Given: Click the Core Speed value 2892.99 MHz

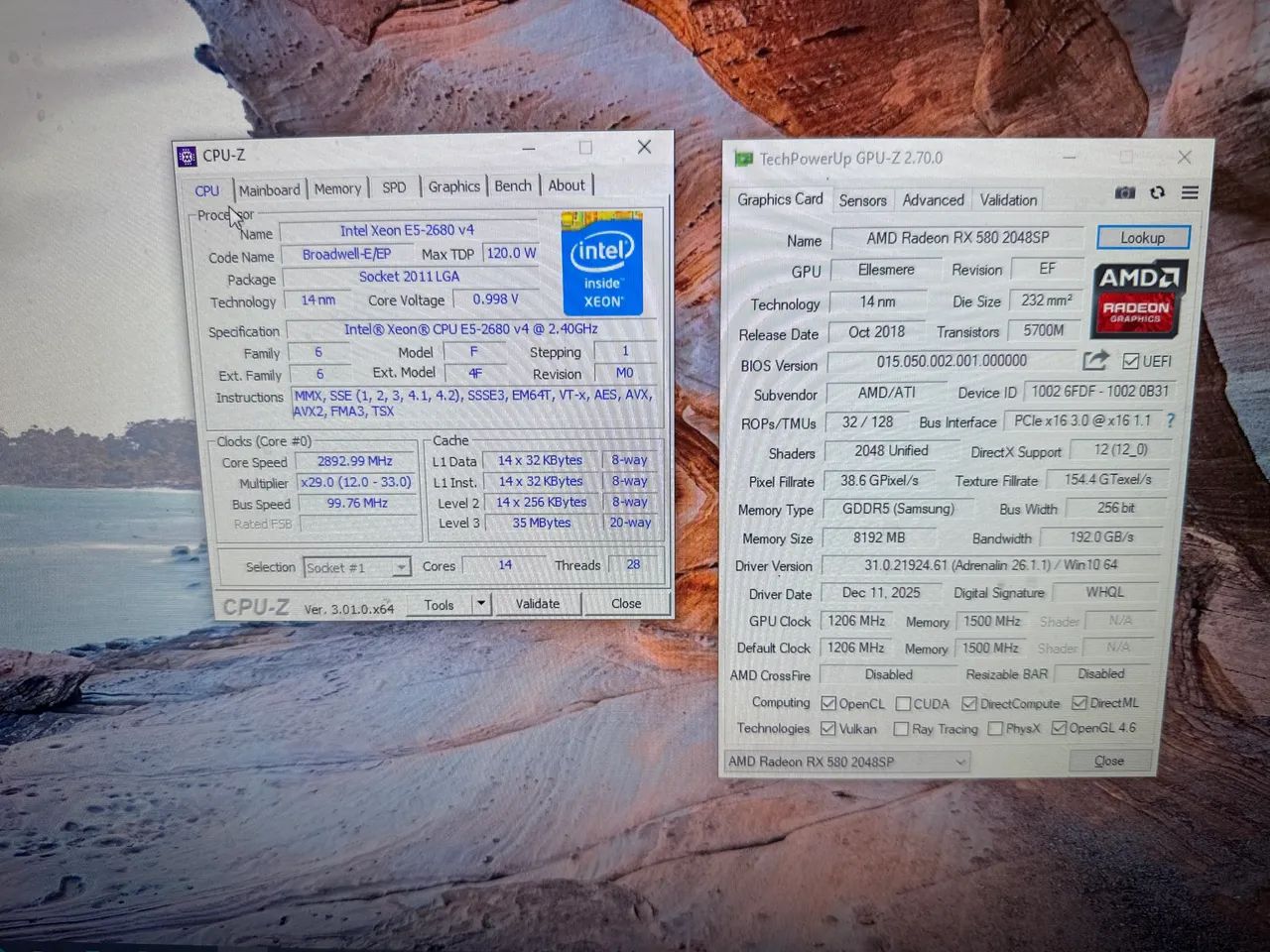Looking at the screenshot, I should pyautogui.click(x=355, y=461).
